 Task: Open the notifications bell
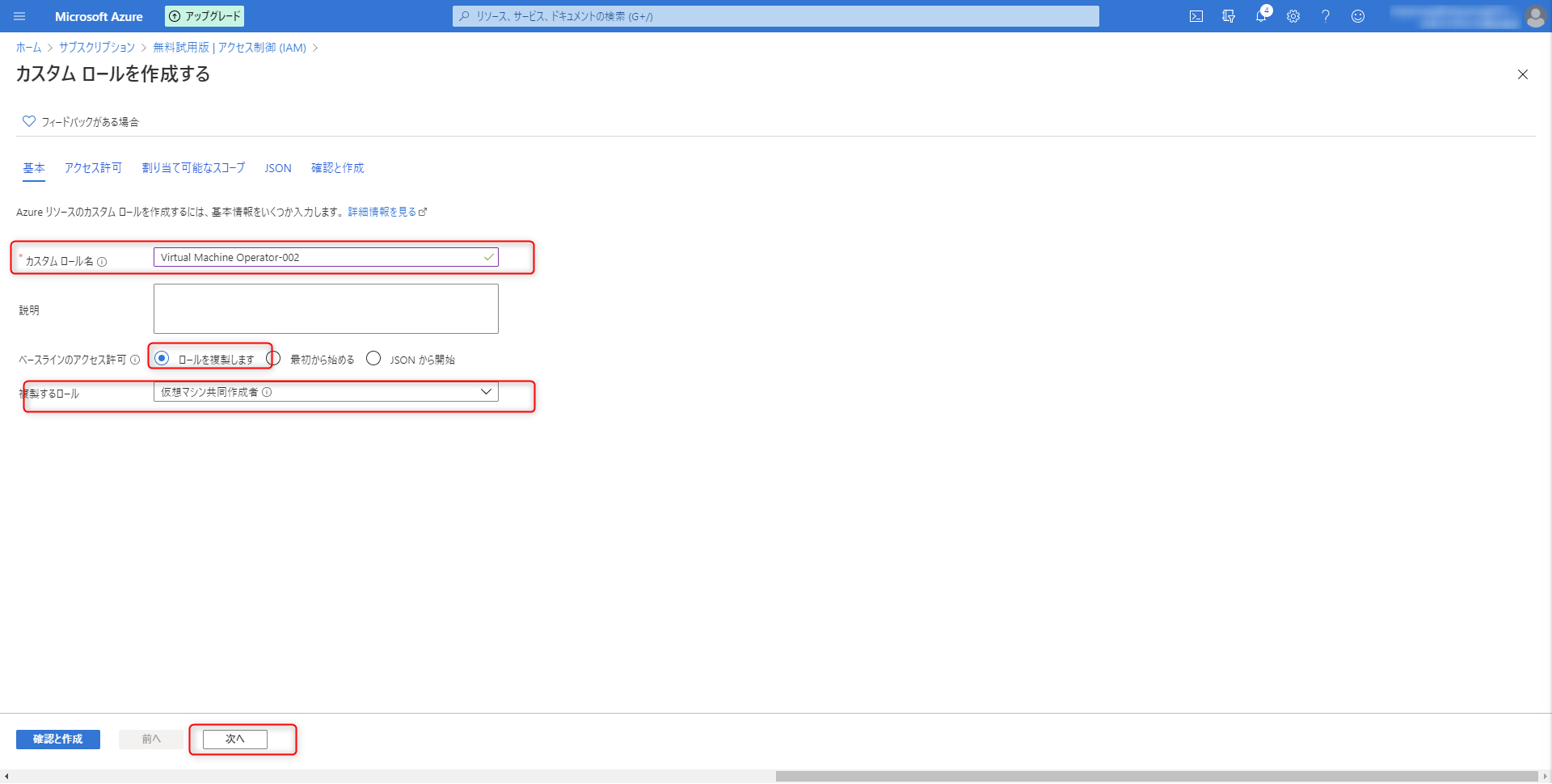coord(1261,16)
